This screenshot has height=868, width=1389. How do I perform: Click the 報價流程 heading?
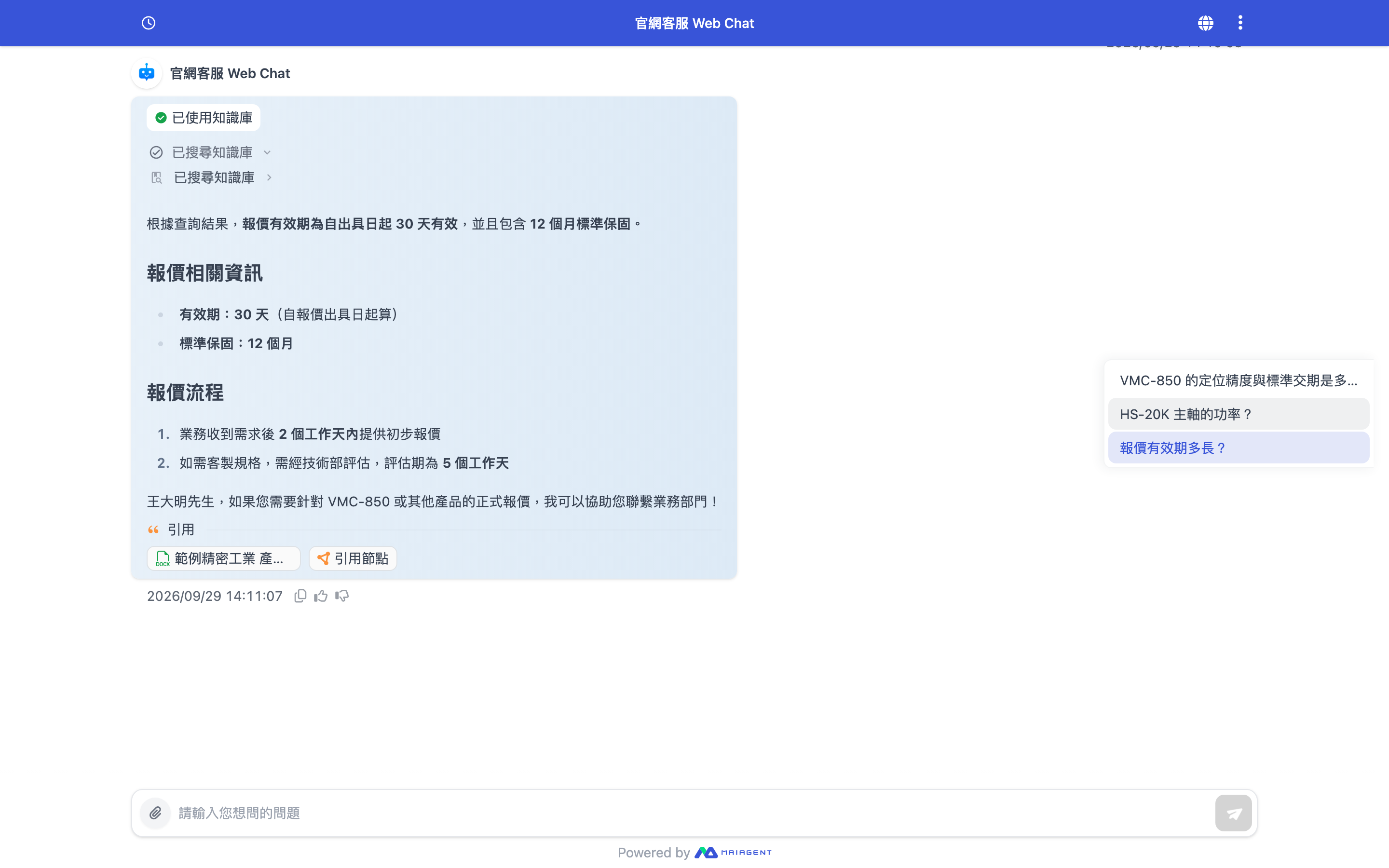185,393
